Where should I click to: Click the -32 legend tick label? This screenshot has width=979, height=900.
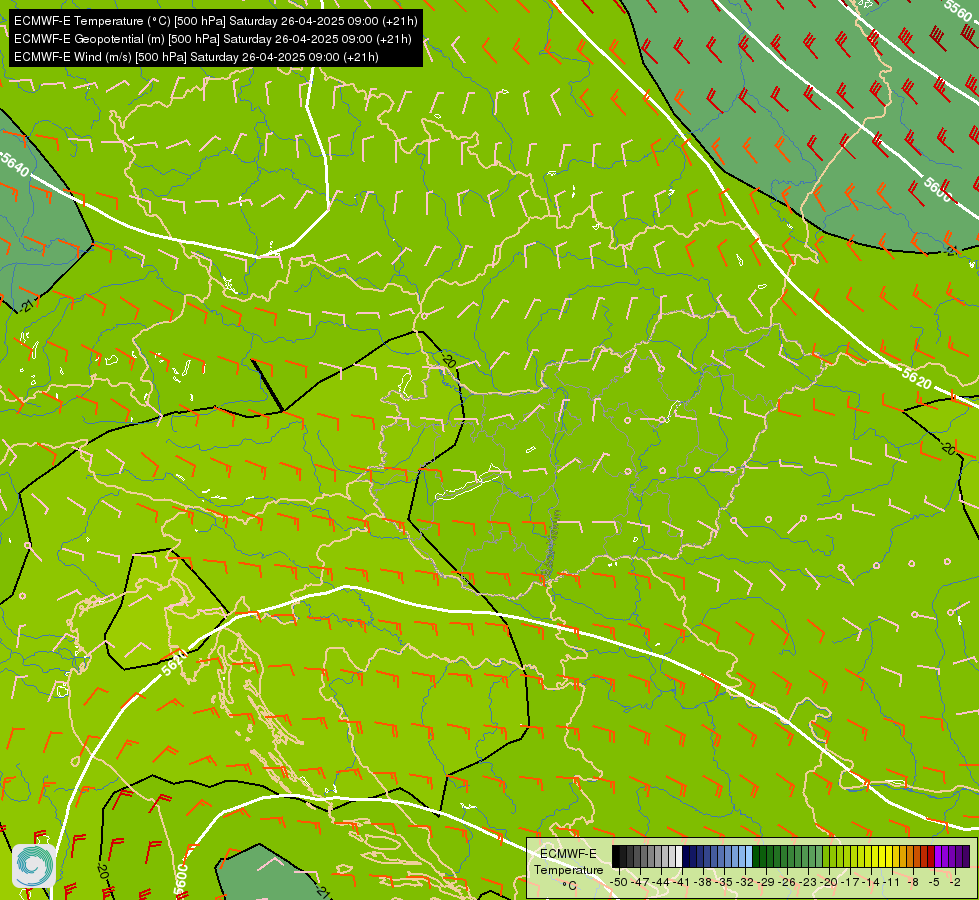(745, 882)
